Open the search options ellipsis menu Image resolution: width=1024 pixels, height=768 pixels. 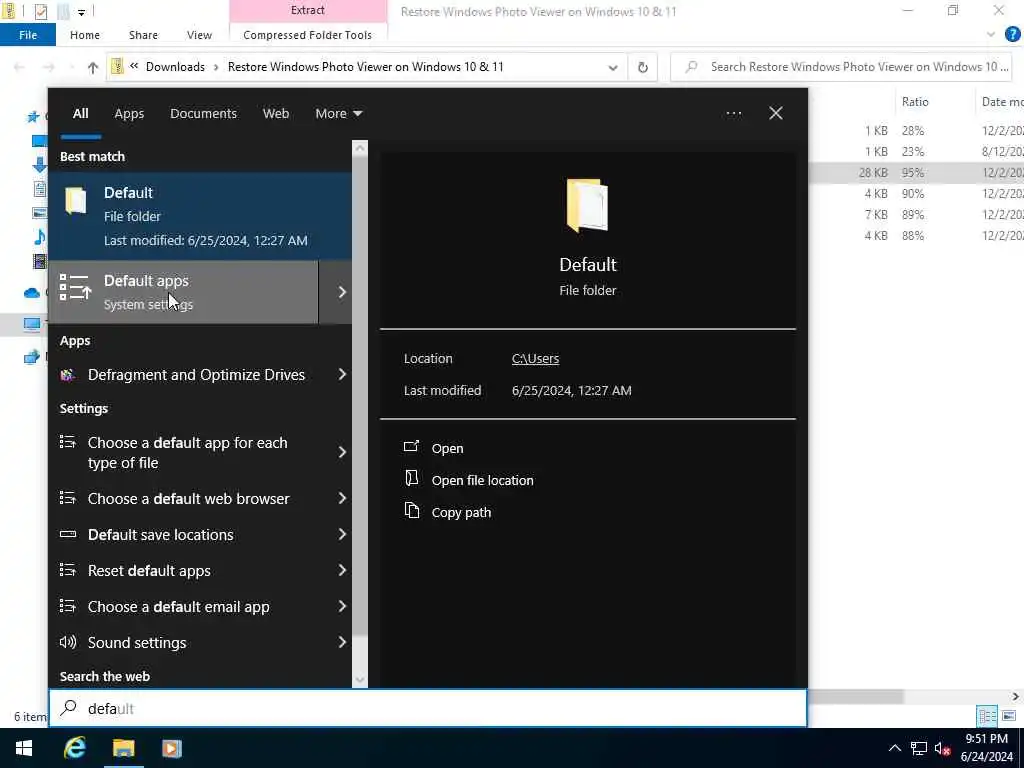(733, 114)
